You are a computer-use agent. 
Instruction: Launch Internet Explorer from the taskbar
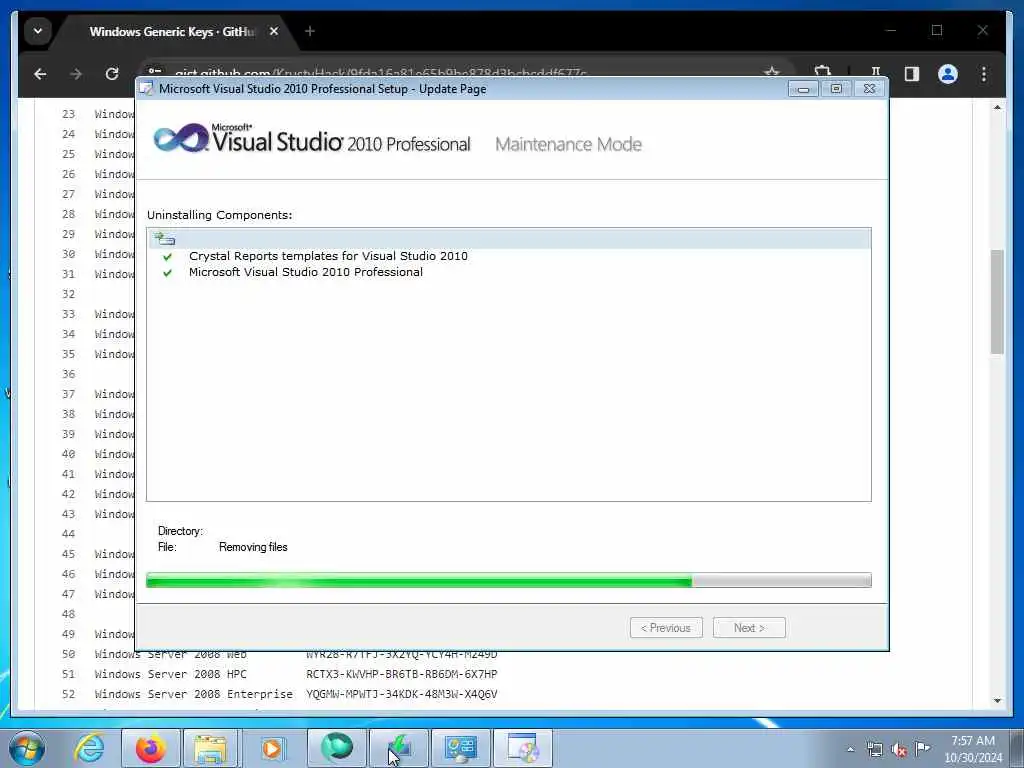coord(89,748)
